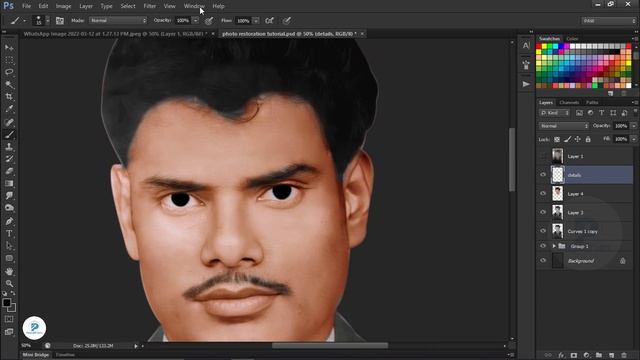The height and width of the screenshot is (360, 640).
Task: Open layer Opacity dropdown arrow
Action: click(x=633, y=126)
